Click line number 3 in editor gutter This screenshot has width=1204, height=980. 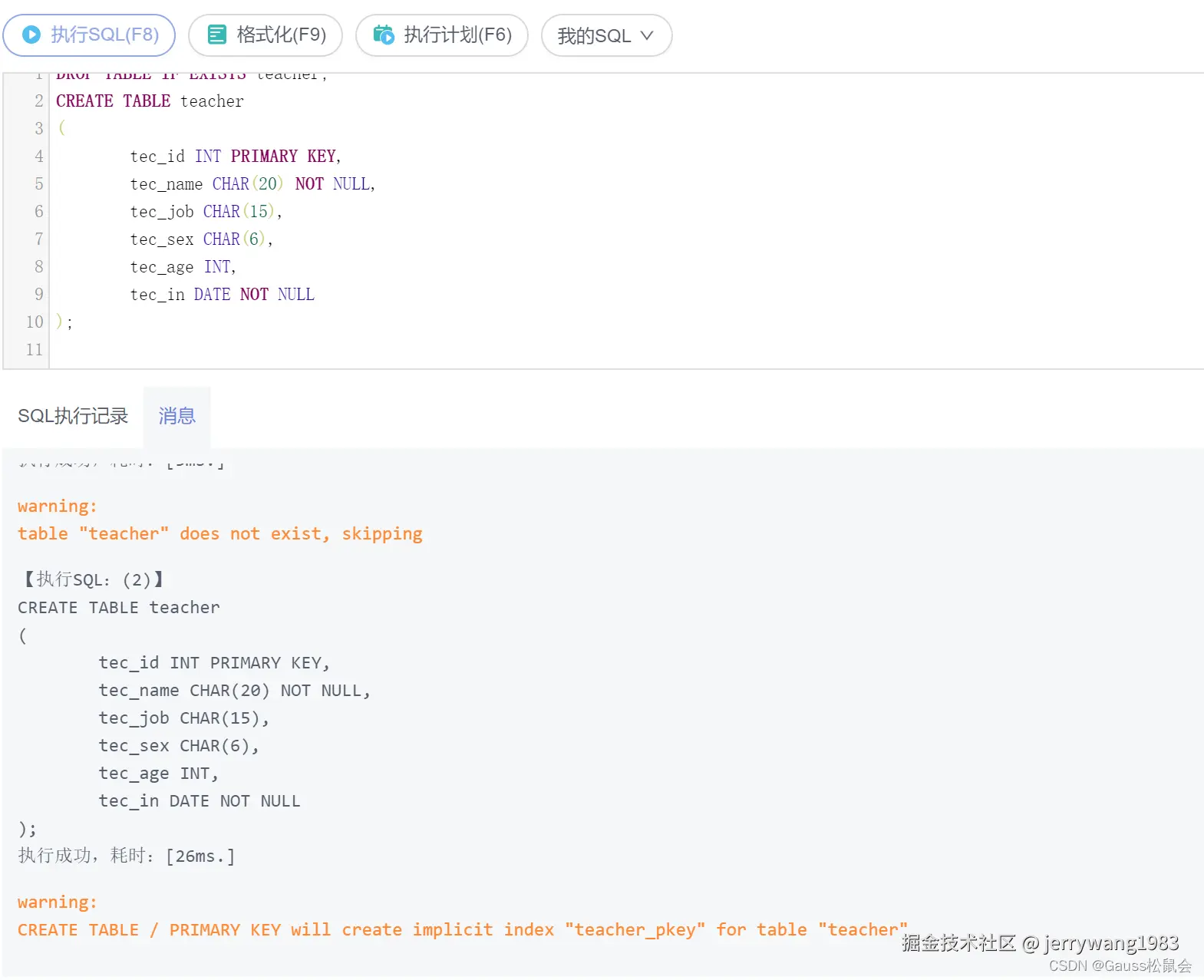[x=39, y=129]
